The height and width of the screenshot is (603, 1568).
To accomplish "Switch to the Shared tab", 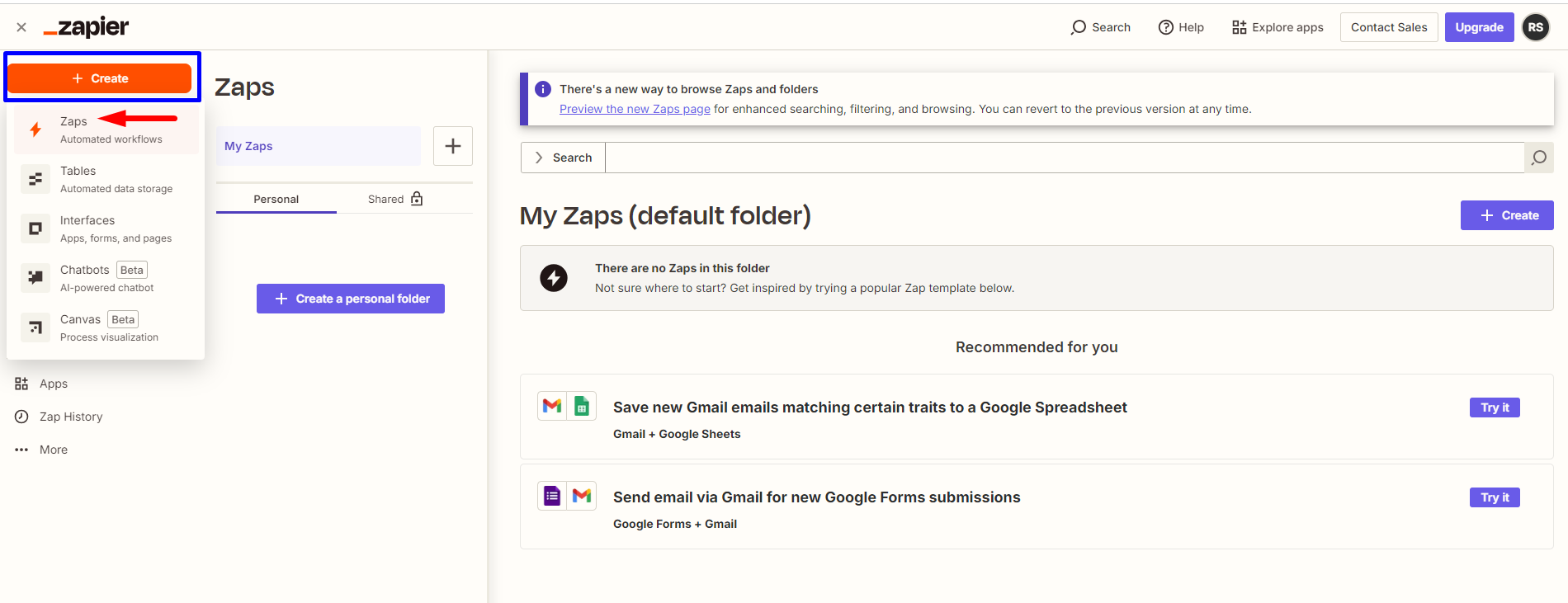I will [x=396, y=199].
